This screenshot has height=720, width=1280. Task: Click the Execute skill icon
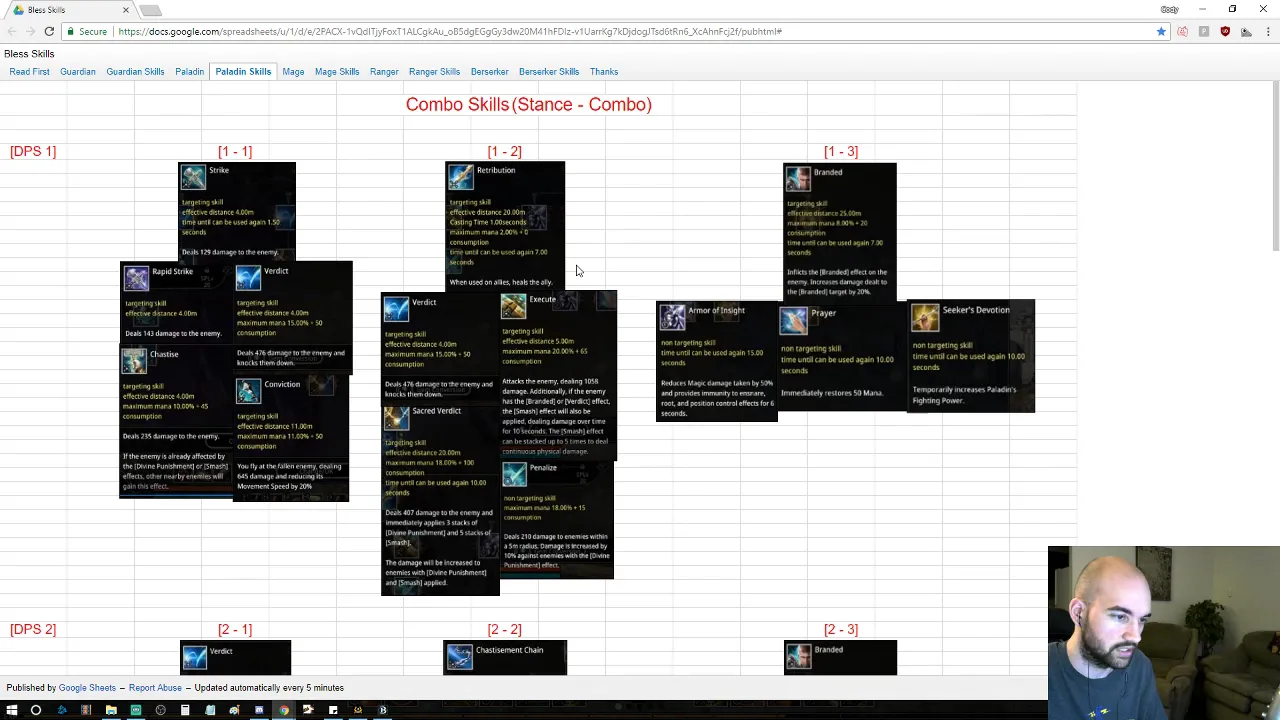tap(513, 306)
